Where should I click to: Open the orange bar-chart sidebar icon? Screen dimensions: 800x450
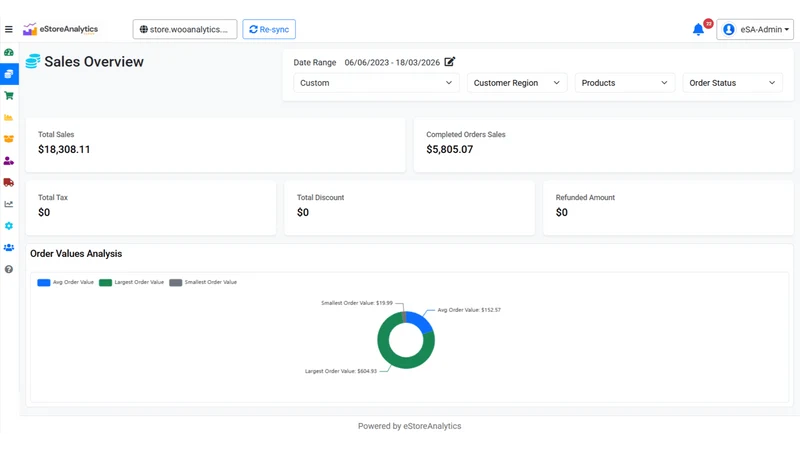(9, 117)
